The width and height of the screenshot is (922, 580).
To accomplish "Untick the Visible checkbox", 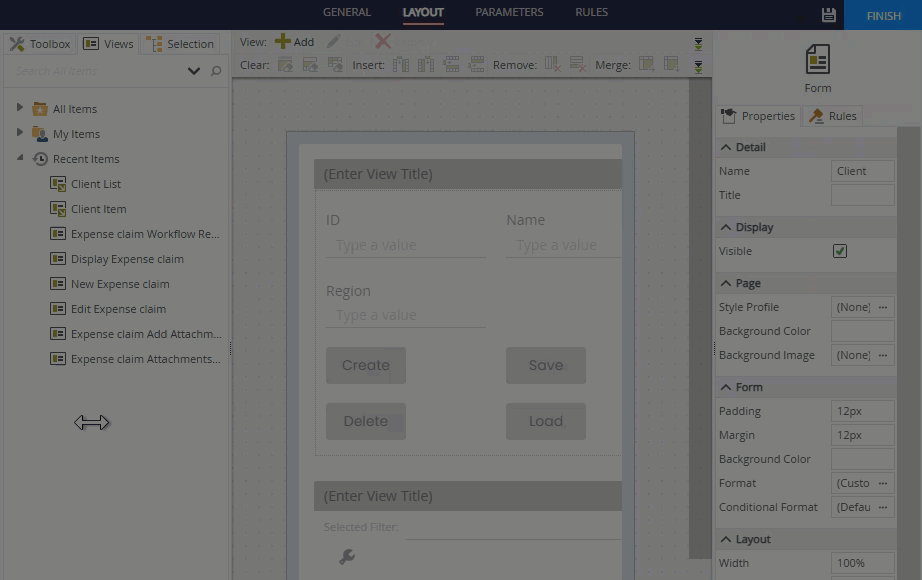I will (840, 251).
